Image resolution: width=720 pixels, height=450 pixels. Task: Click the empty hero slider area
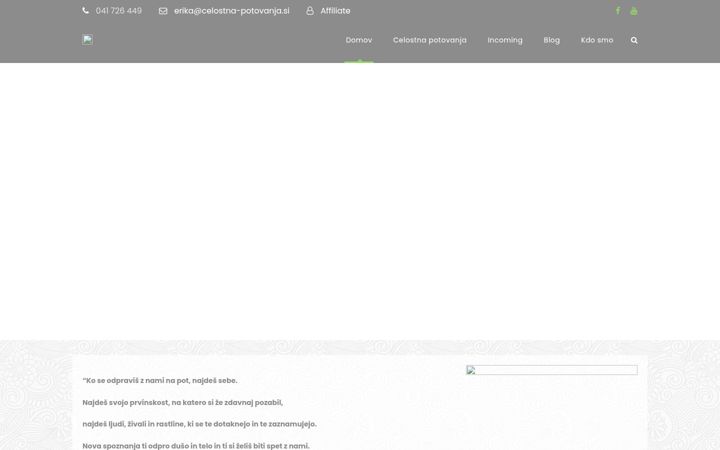coord(360,201)
